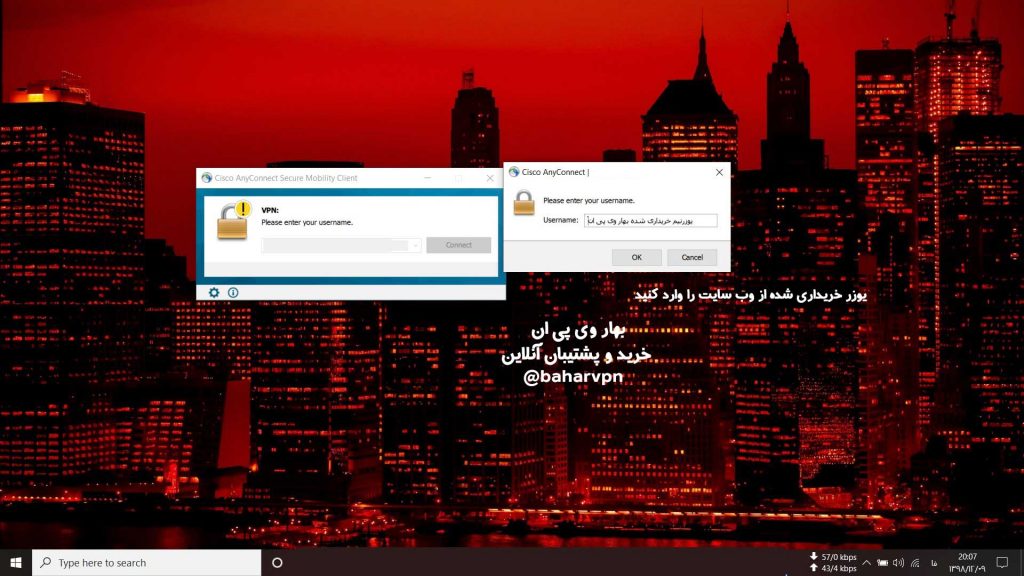Open Wi-Fi network tray icon
The height and width of the screenshot is (576, 1024).
point(915,562)
